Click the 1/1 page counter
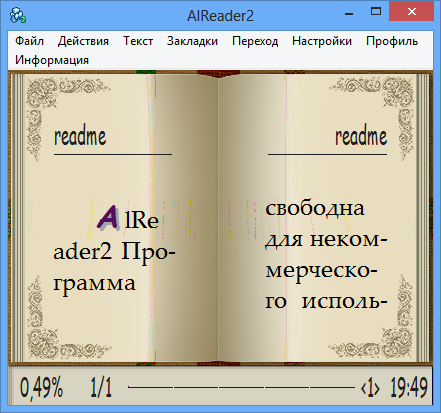This screenshot has width=441, height=413. point(101,387)
